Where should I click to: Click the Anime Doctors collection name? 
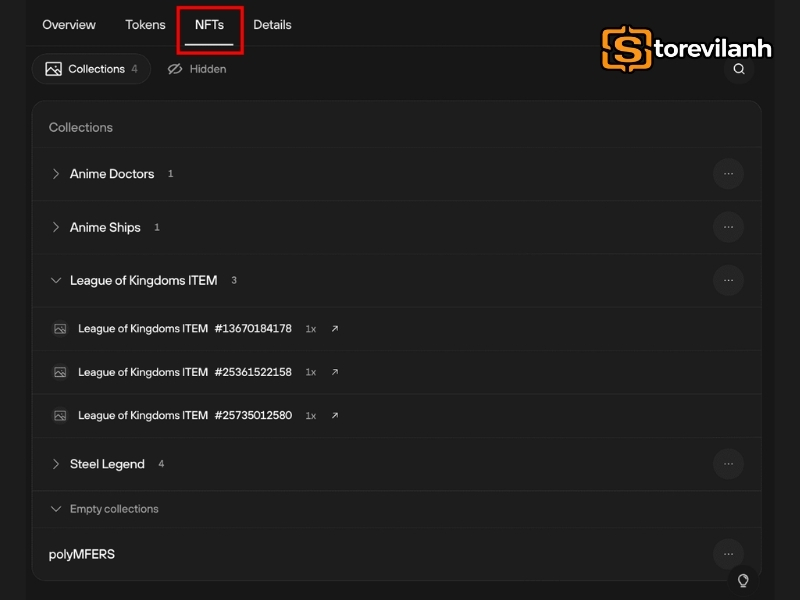tap(112, 174)
